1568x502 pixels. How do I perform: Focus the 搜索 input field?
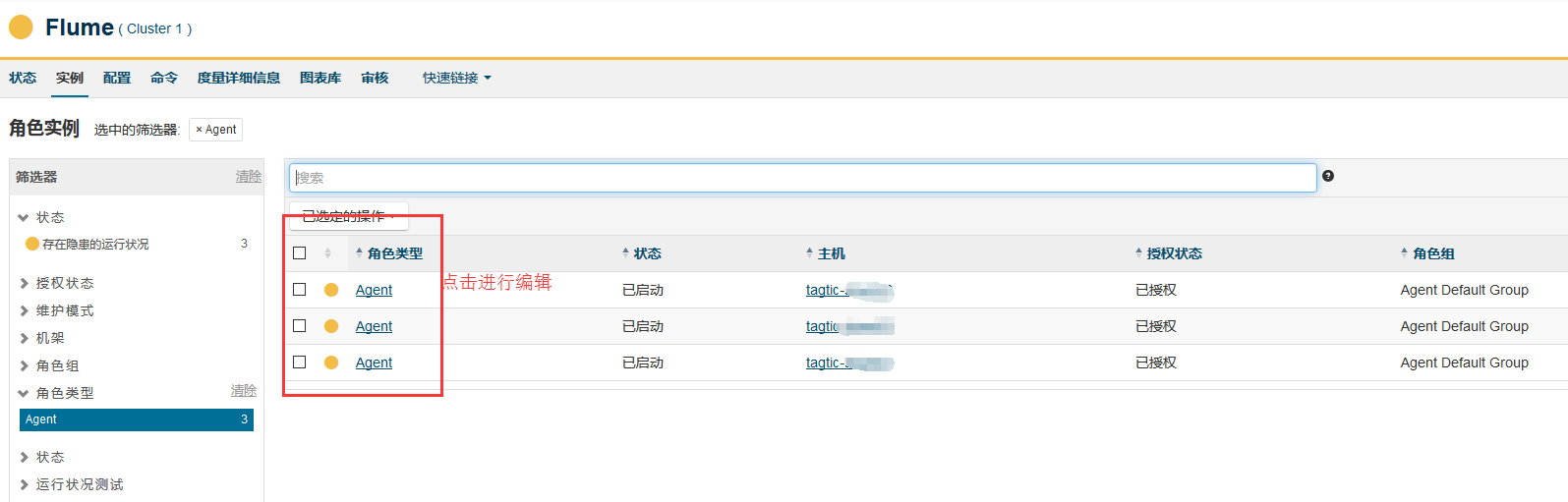click(803, 178)
